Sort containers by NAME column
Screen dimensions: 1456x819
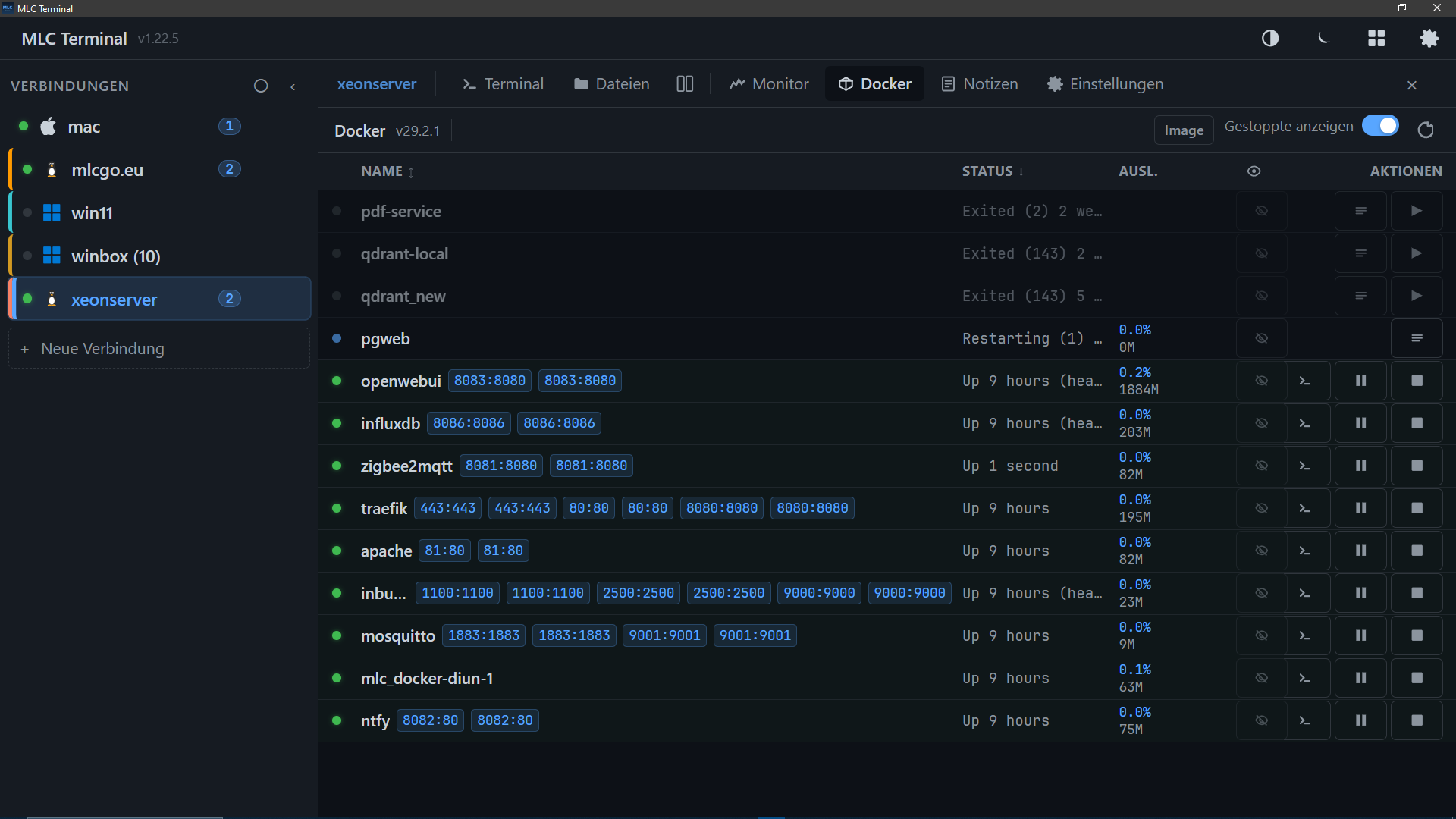pyautogui.click(x=386, y=171)
